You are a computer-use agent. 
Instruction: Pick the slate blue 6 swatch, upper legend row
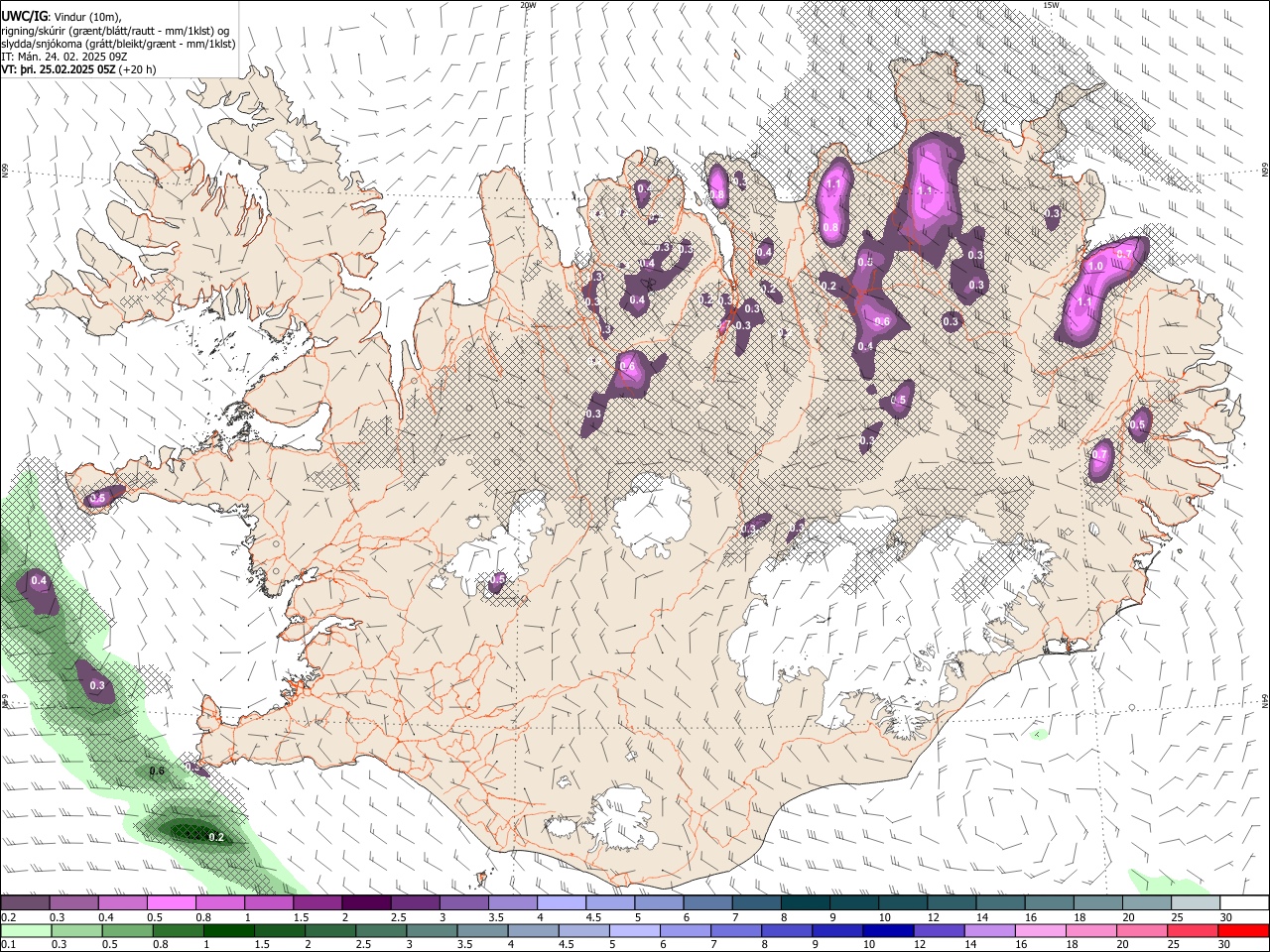click(708, 902)
